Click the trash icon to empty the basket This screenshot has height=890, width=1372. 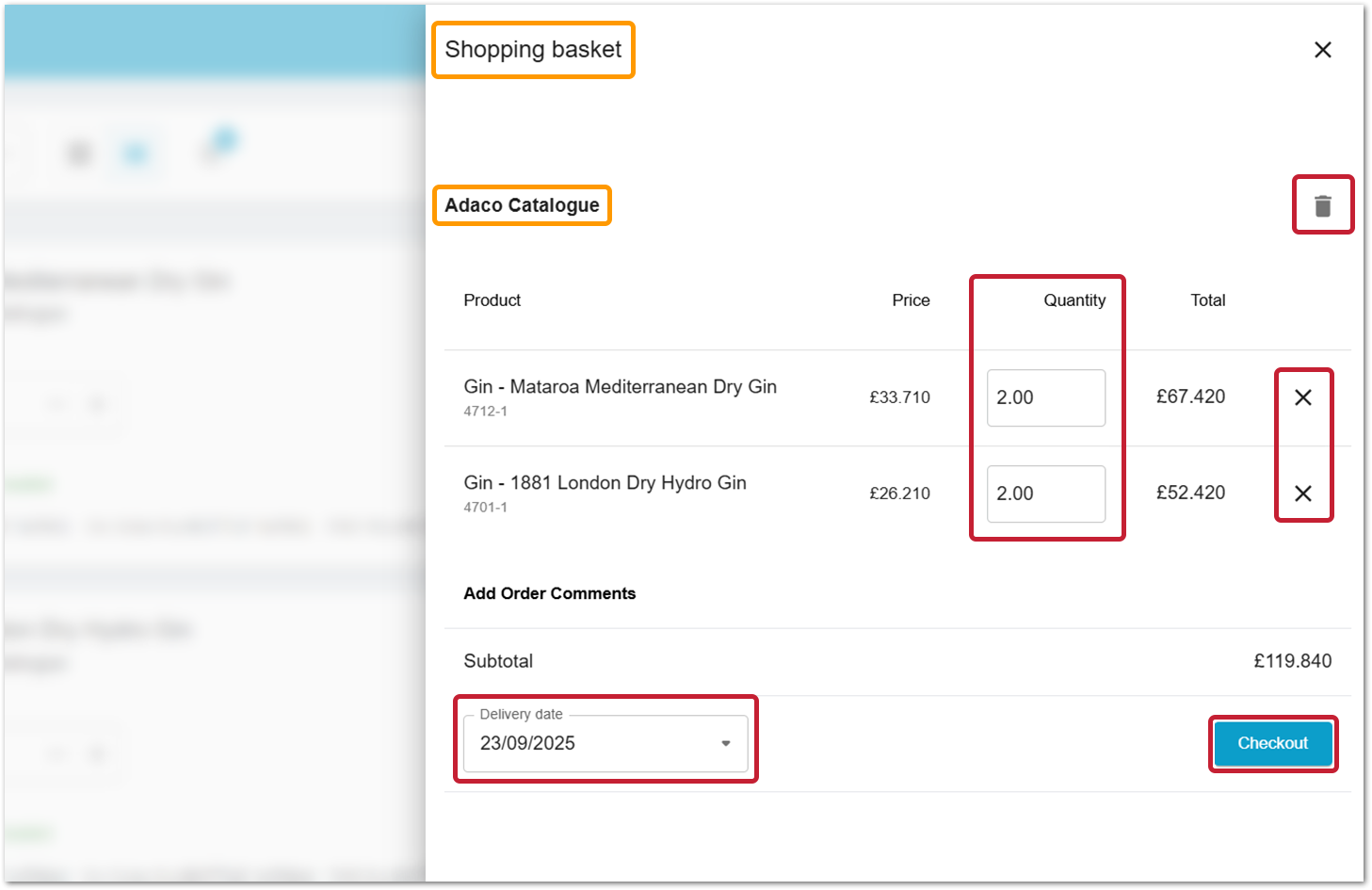coord(1322,204)
